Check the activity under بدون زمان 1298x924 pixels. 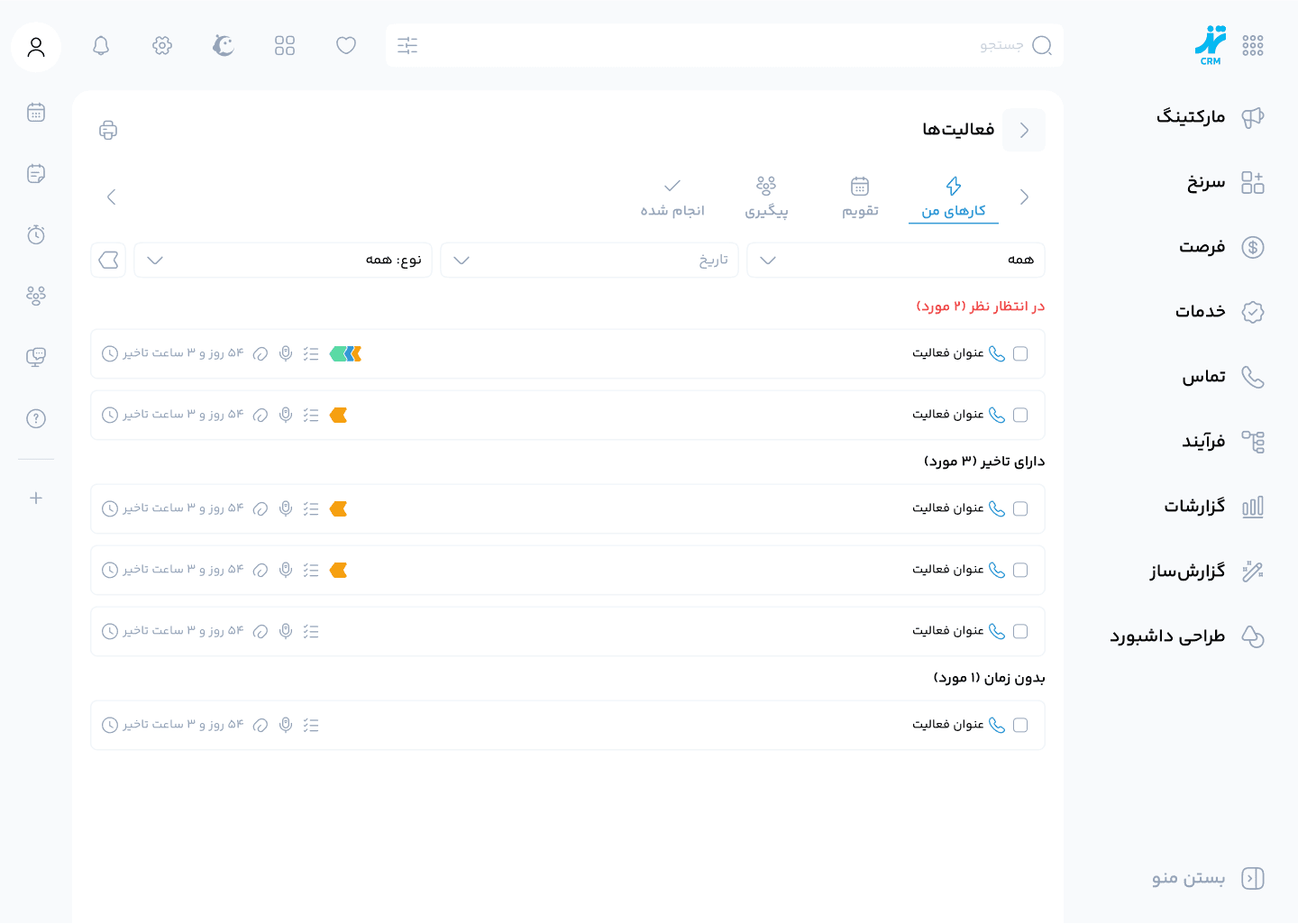(x=1020, y=725)
